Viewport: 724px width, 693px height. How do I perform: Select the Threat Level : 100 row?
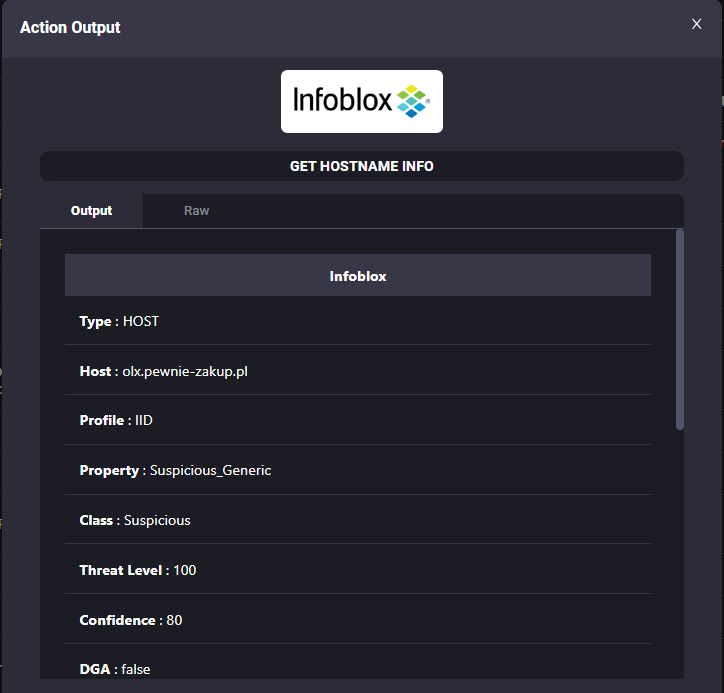pos(358,570)
